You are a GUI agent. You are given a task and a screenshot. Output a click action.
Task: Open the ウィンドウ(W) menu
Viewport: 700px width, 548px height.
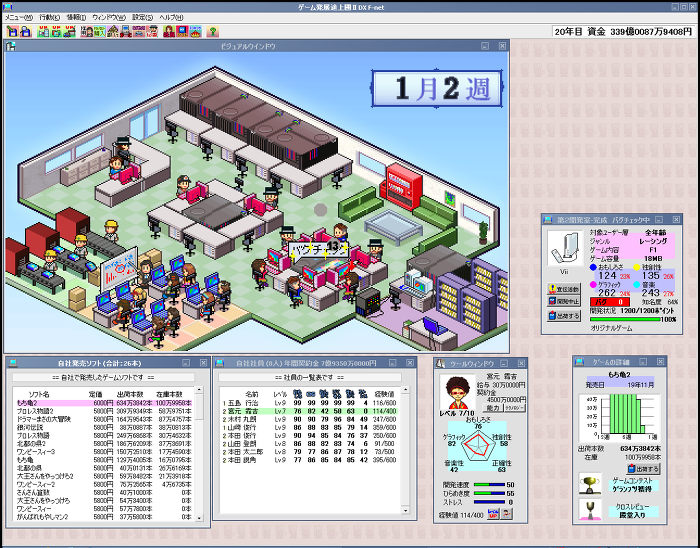tap(109, 17)
